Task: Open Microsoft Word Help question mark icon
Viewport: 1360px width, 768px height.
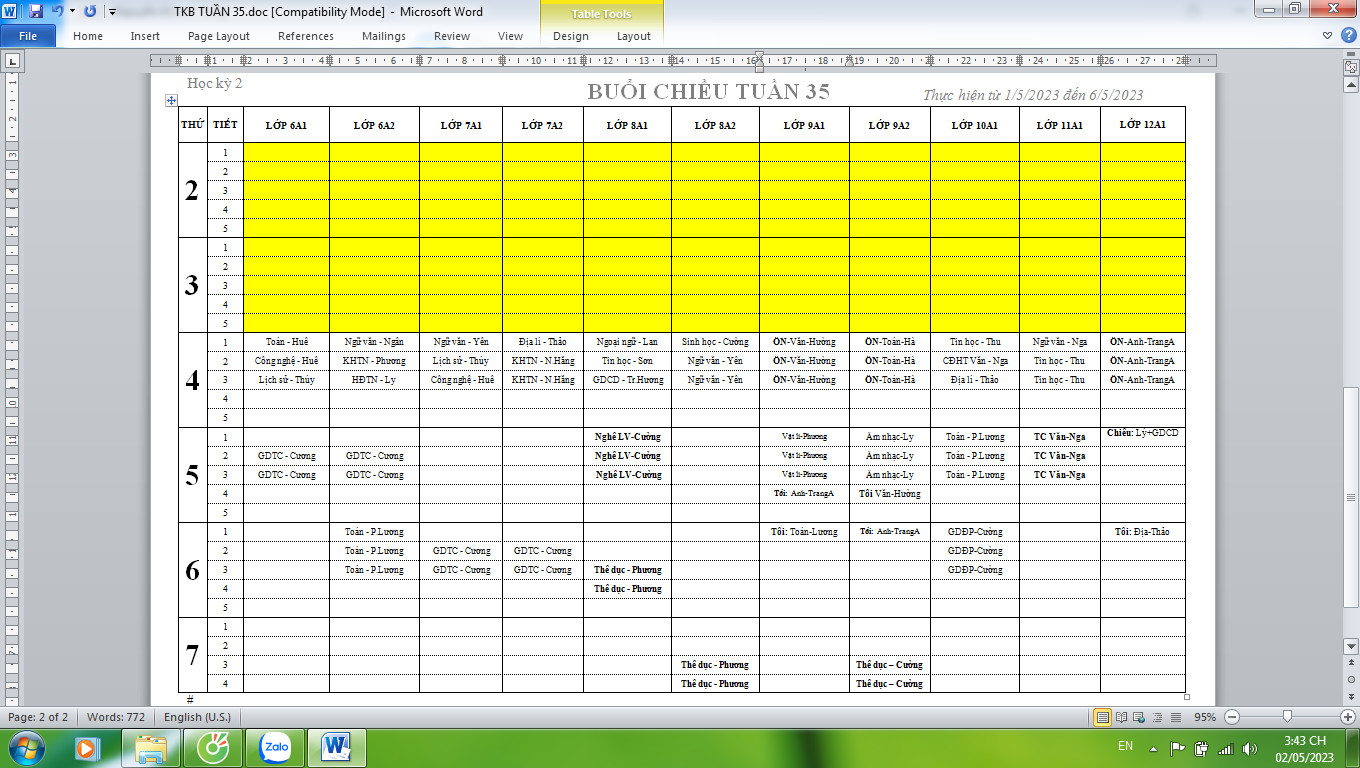Action: pyautogui.click(x=1346, y=36)
